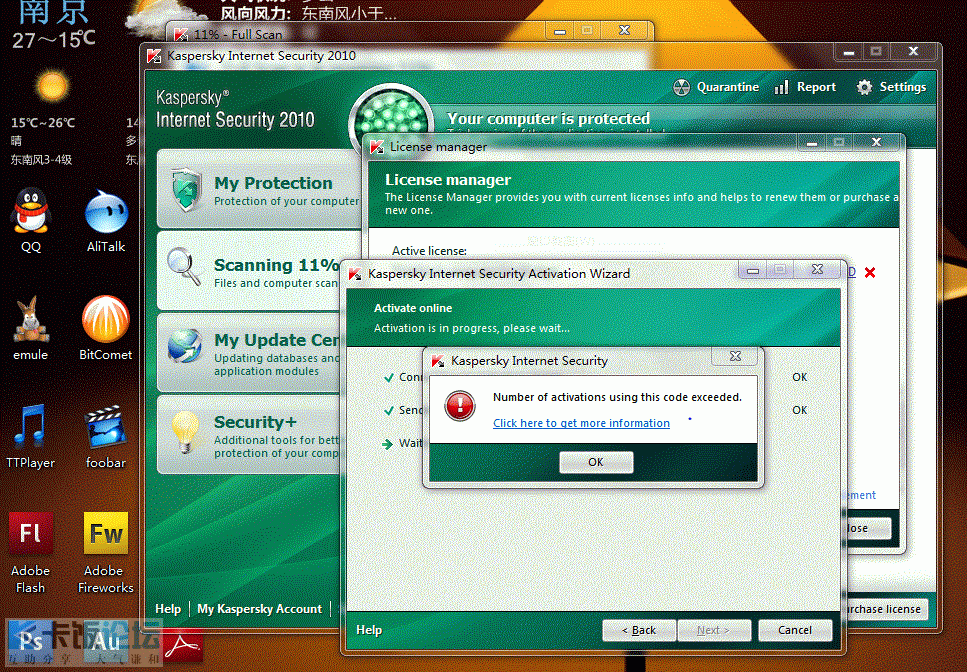
Task: Click the Update Center globe icon
Action: click(184, 346)
